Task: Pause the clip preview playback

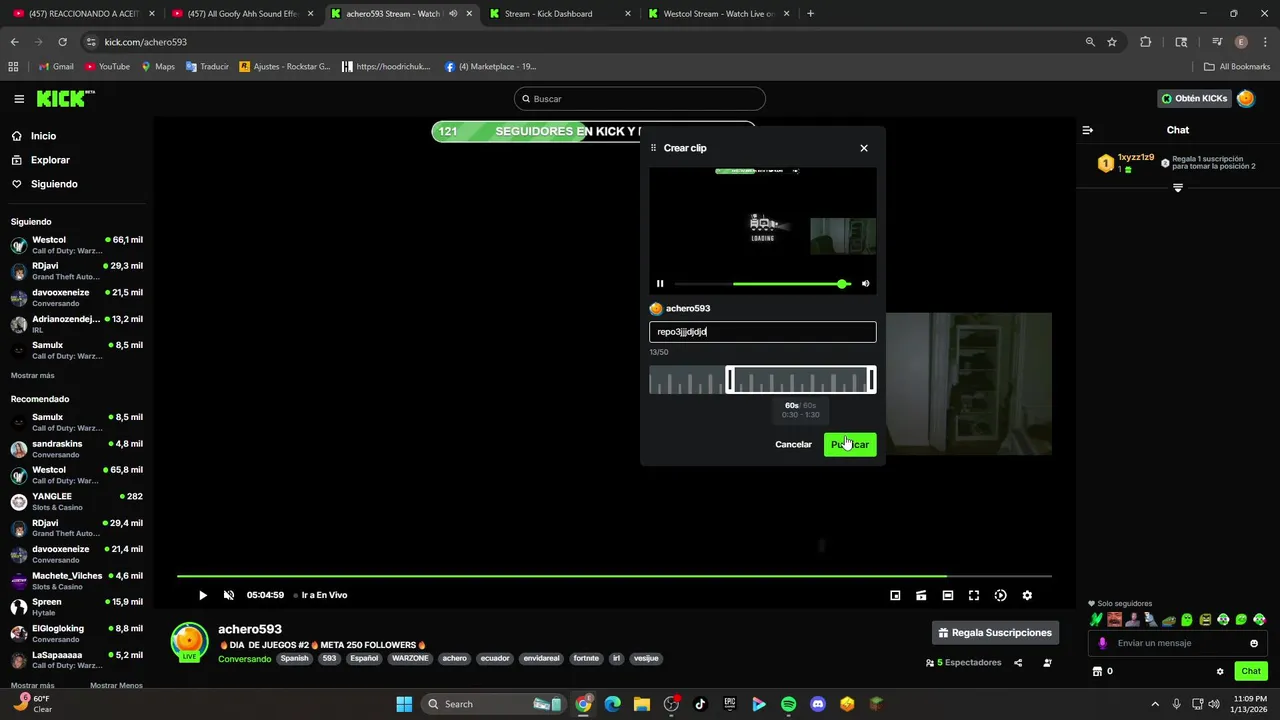Action: [x=660, y=284]
